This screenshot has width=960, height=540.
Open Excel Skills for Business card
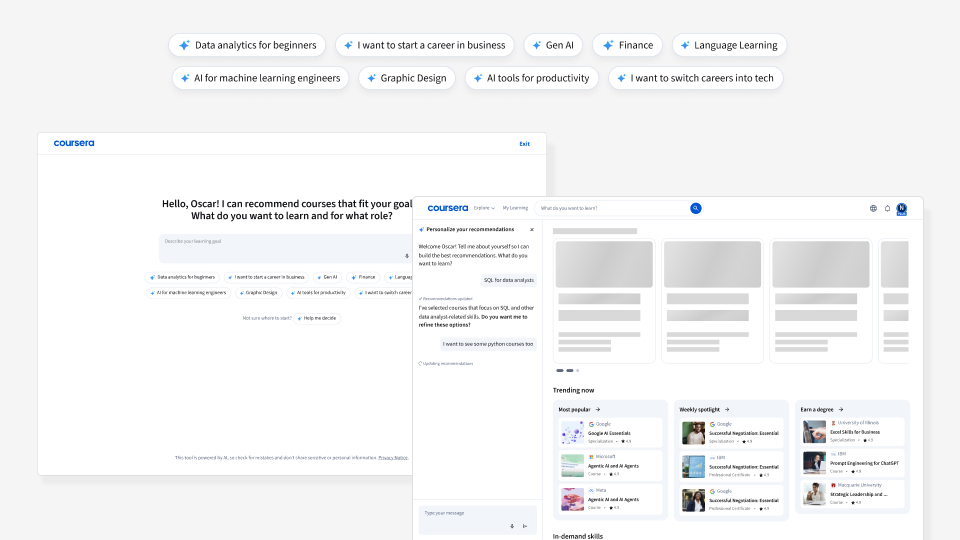(x=853, y=432)
